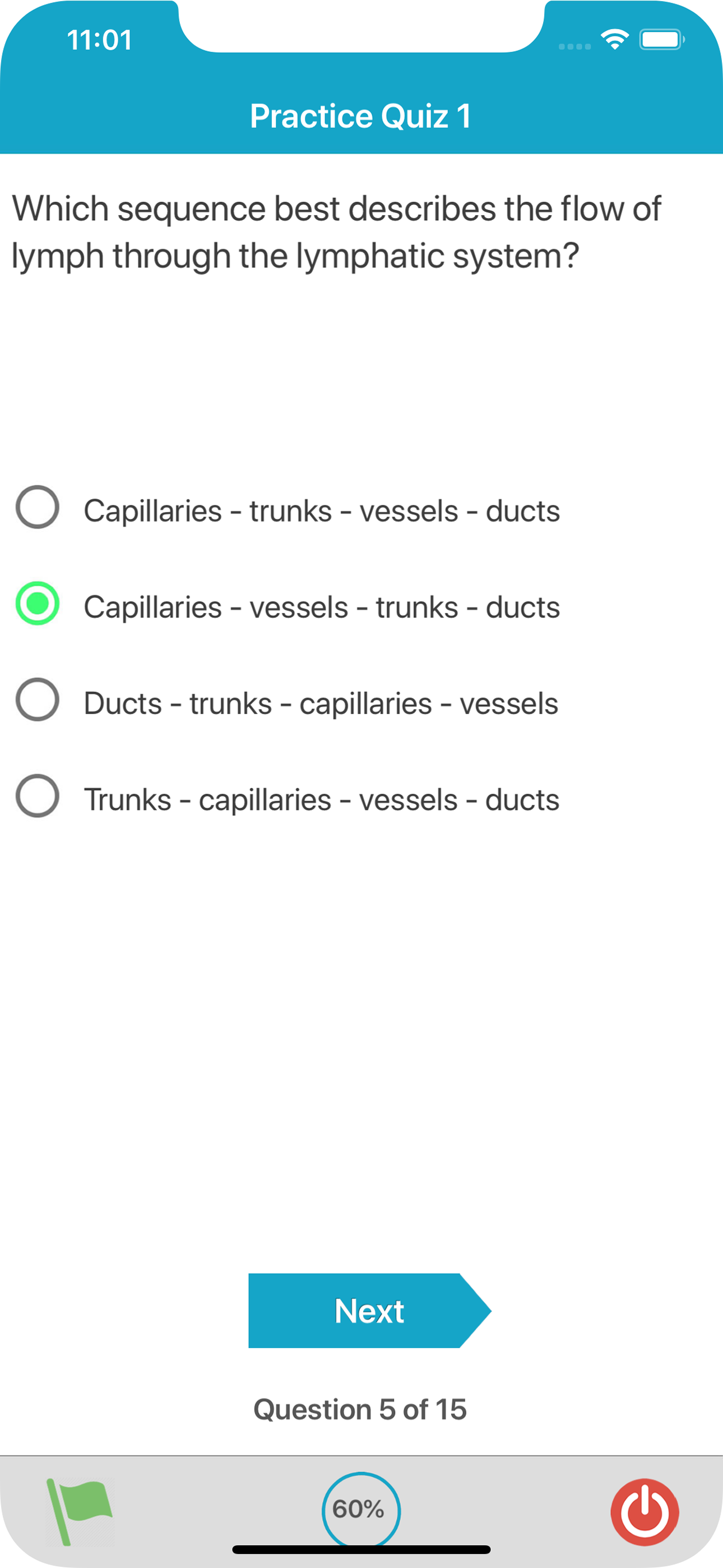Tap the lymph flow question text
723x1568 pixels.
pyautogui.click(x=336, y=232)
